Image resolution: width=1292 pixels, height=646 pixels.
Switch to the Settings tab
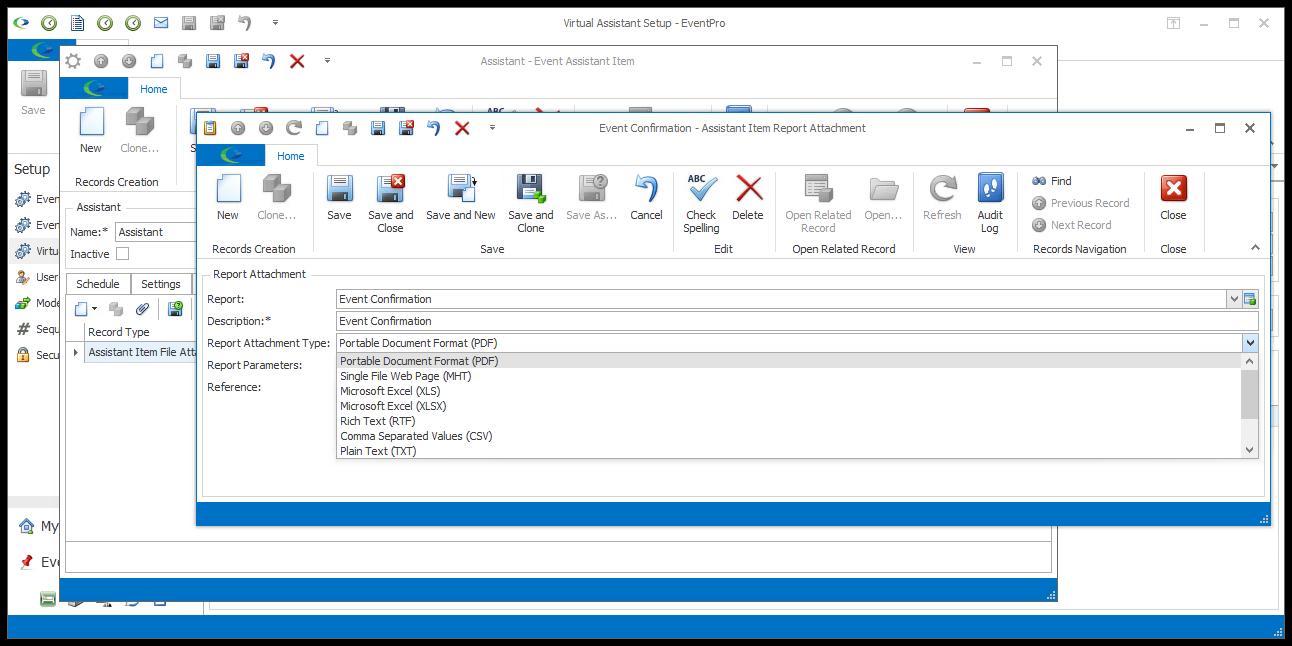point(161,284)
